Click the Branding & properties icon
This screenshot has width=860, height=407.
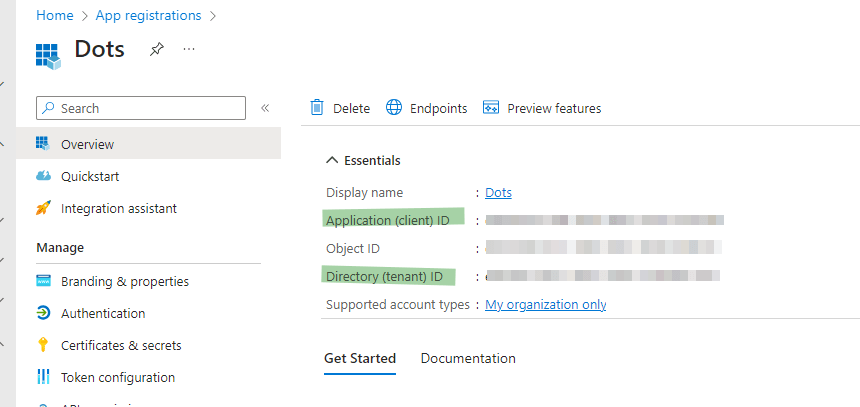pos(43,281)
